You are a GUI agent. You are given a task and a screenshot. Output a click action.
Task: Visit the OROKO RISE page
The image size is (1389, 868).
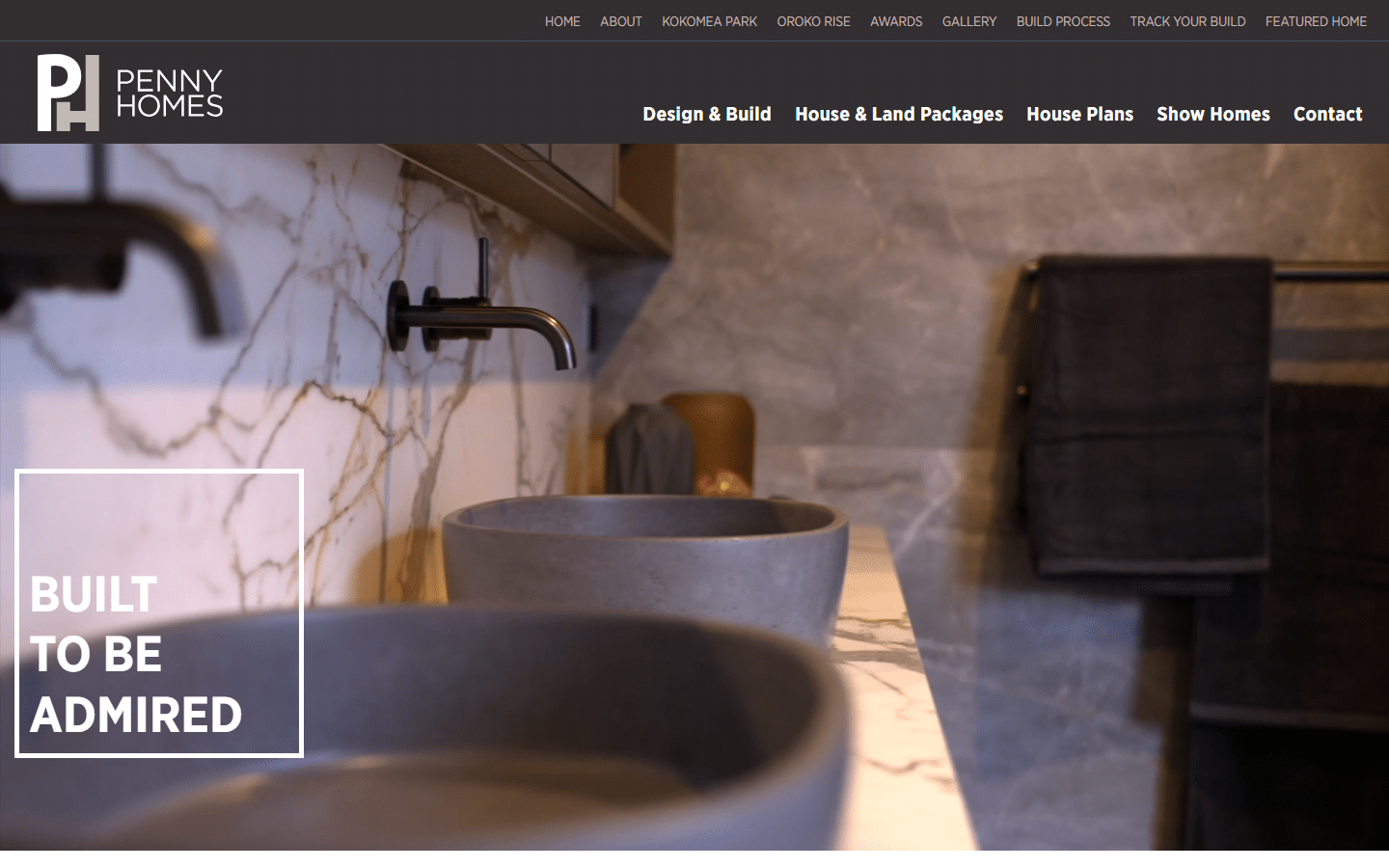click(x=813, y=21)
